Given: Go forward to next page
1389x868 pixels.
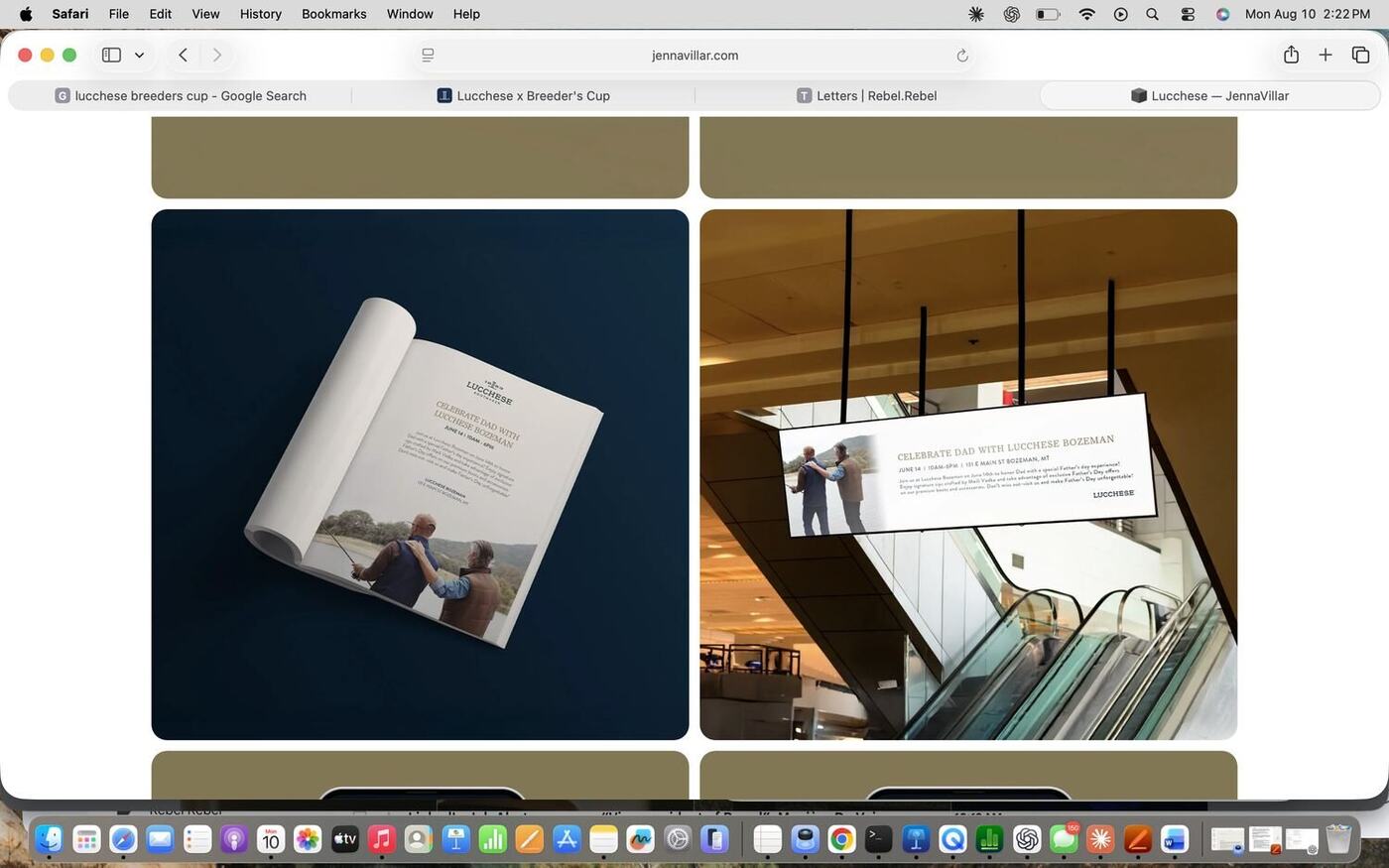Looking at the screenshot, I should click(x=217, y=56).
